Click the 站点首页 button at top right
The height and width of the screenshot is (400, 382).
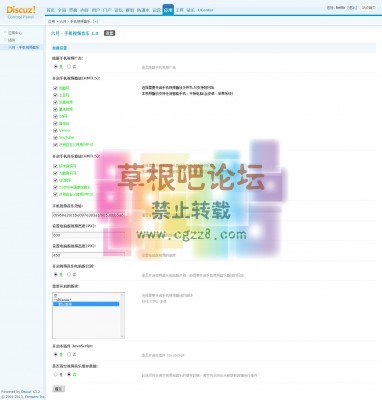pos(368,7)
